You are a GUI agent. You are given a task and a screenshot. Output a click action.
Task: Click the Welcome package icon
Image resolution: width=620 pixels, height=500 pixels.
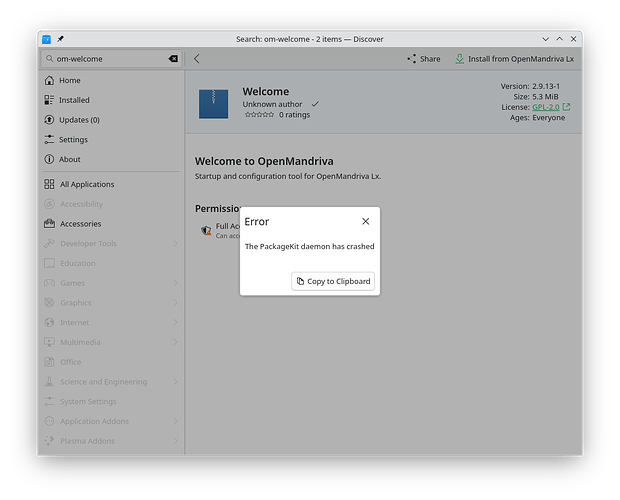click(x=214, y=104)
